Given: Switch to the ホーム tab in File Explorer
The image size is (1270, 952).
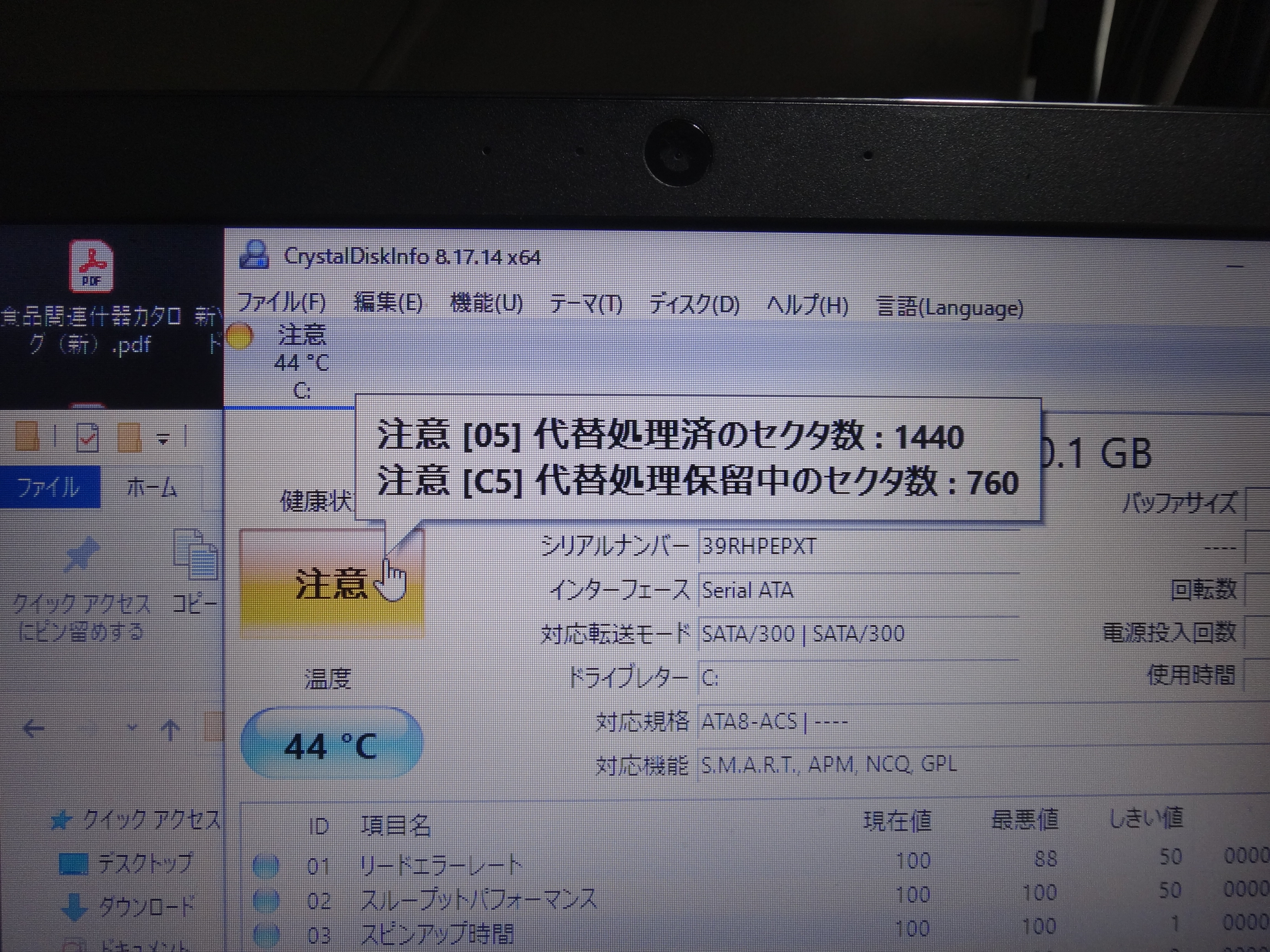Looking at the screenshot, I should pyautogui.click(x=152, y=488).
